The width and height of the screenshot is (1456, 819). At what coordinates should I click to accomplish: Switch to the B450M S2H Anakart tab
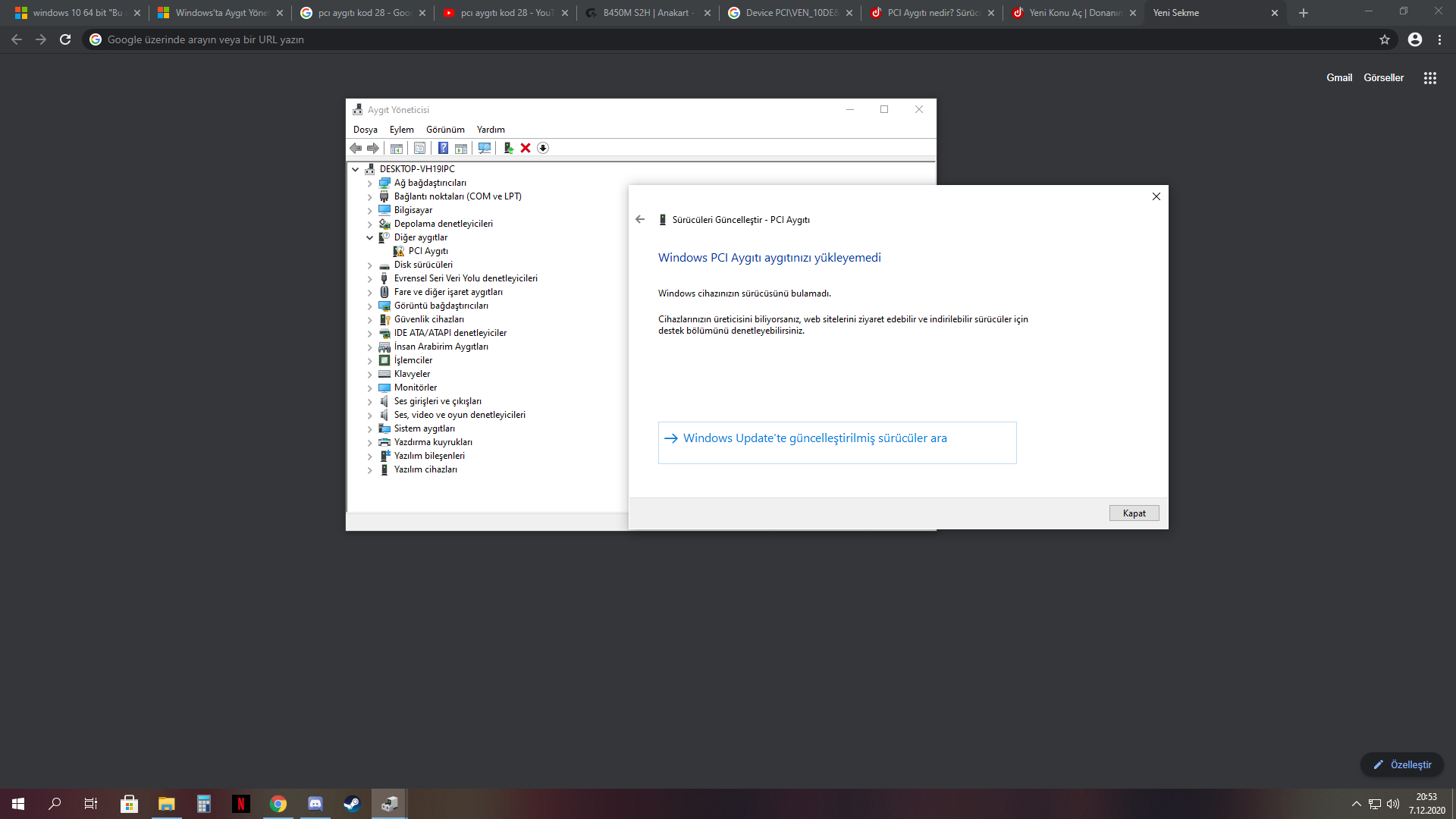[x=645, y=13]
